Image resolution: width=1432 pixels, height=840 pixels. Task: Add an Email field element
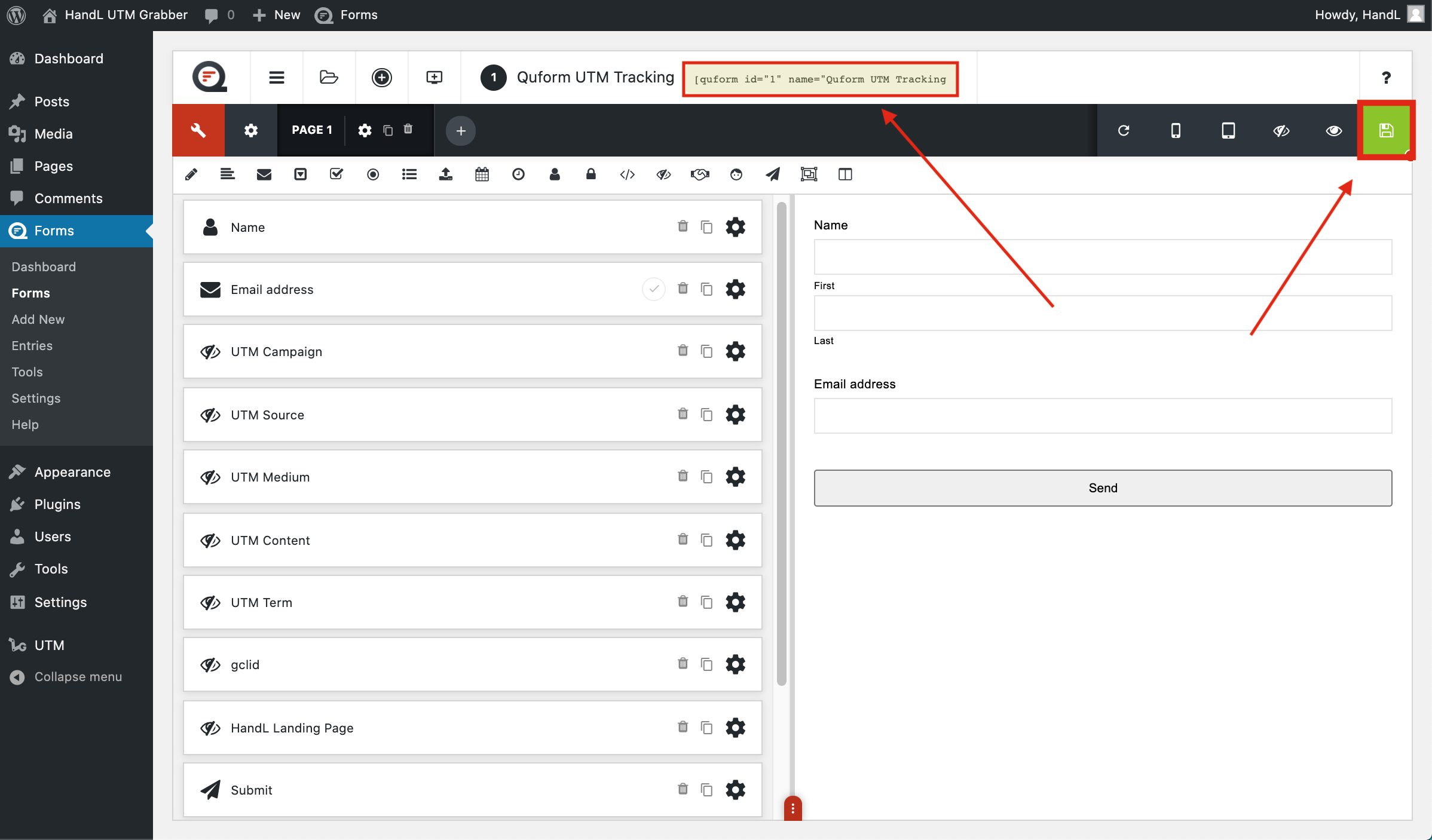(264, 174)
